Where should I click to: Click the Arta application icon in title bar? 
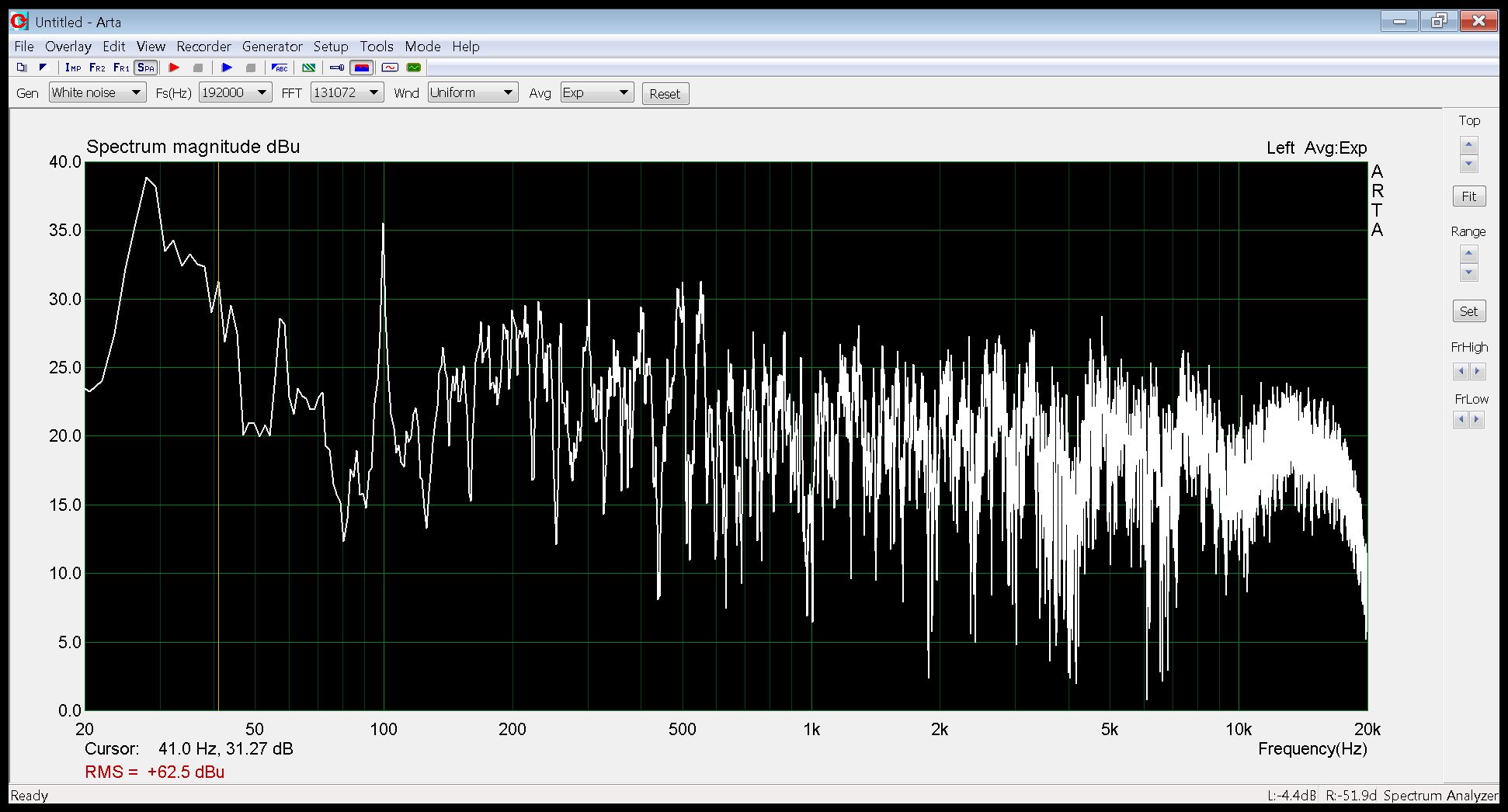(x=19, y=22)
